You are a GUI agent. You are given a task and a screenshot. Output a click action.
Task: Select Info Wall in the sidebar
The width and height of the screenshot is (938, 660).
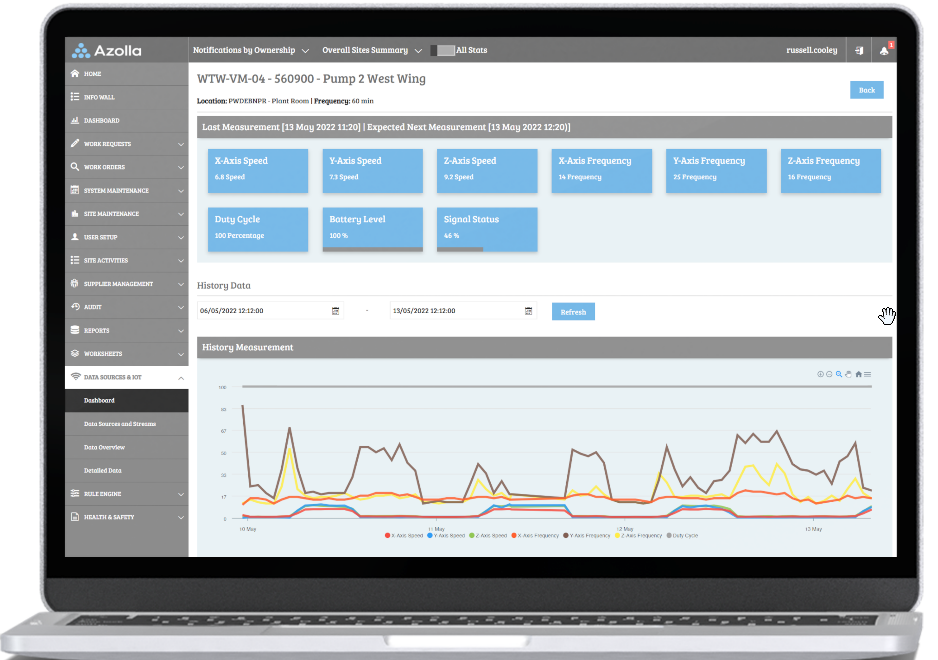click(99, 97)
